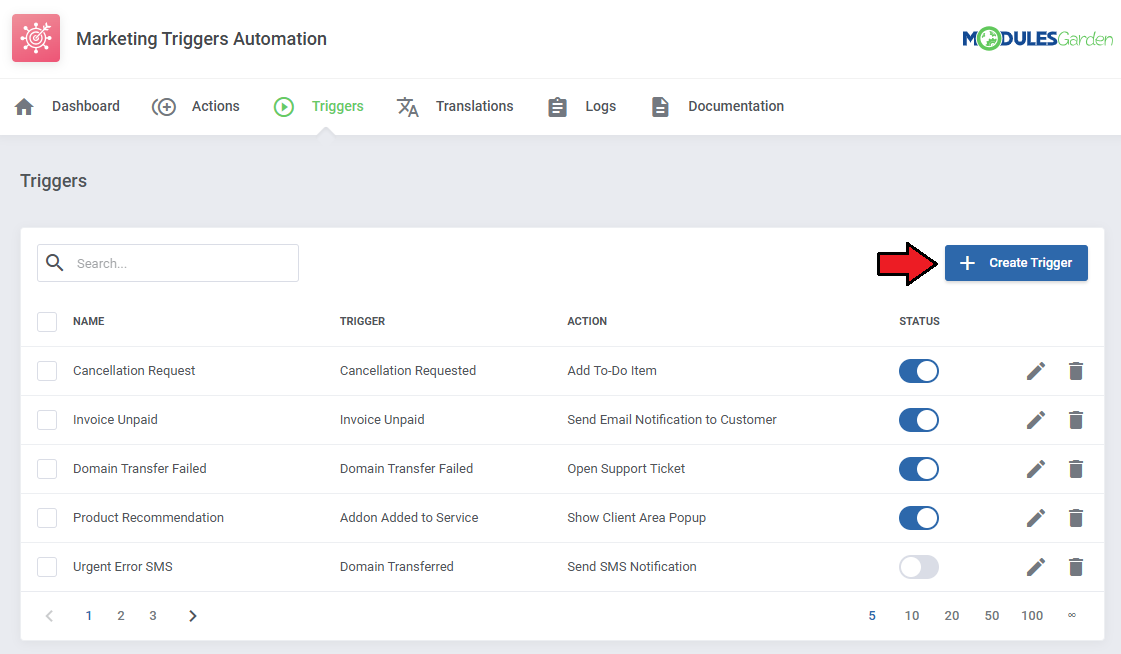The image size is (1121, 654).
Task: Click the Marketing Triggers Automation app logo
Action: tap(36, 38)
